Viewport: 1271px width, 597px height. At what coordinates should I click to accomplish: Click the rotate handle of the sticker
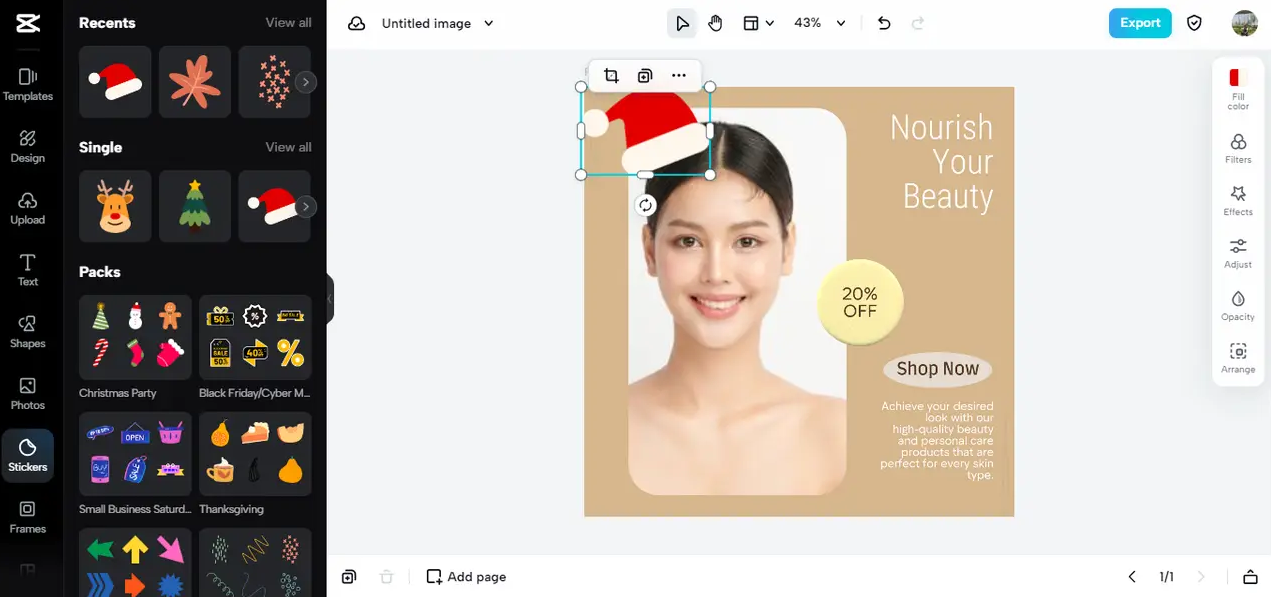(646, 205)
